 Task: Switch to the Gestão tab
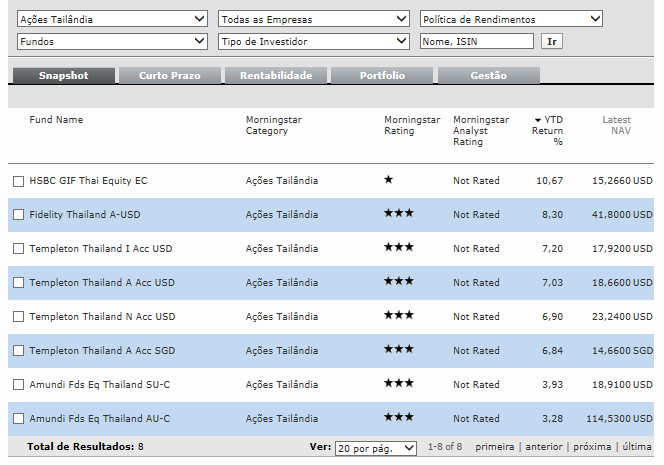point(489,75)
